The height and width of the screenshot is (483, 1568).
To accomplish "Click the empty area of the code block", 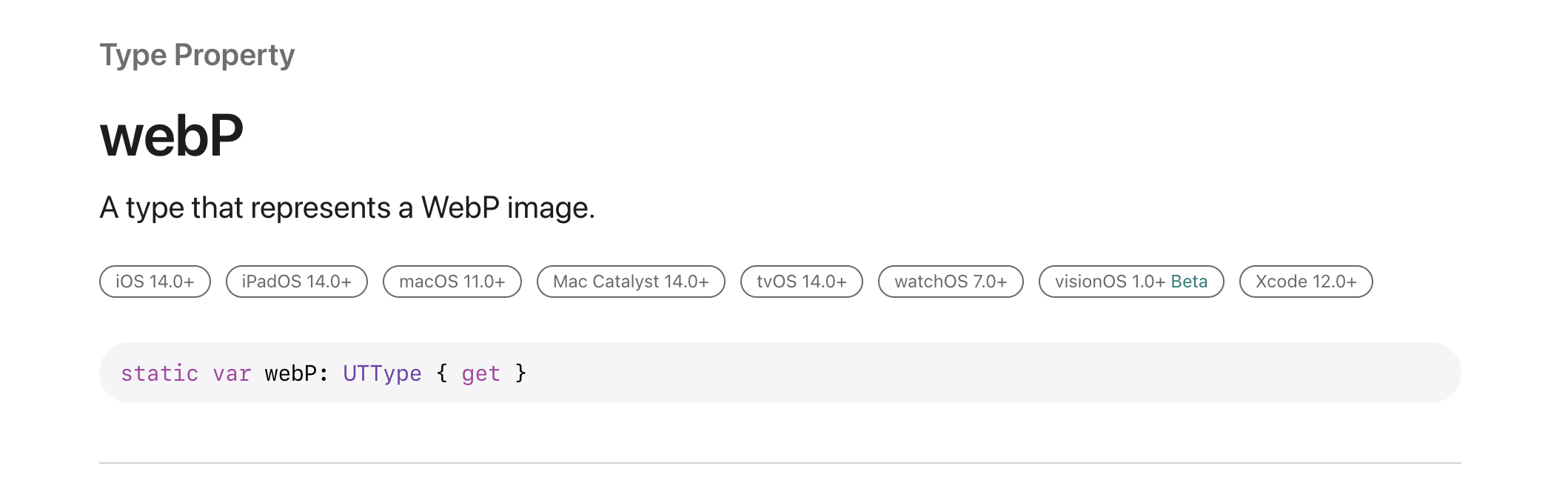I will 962,373.
